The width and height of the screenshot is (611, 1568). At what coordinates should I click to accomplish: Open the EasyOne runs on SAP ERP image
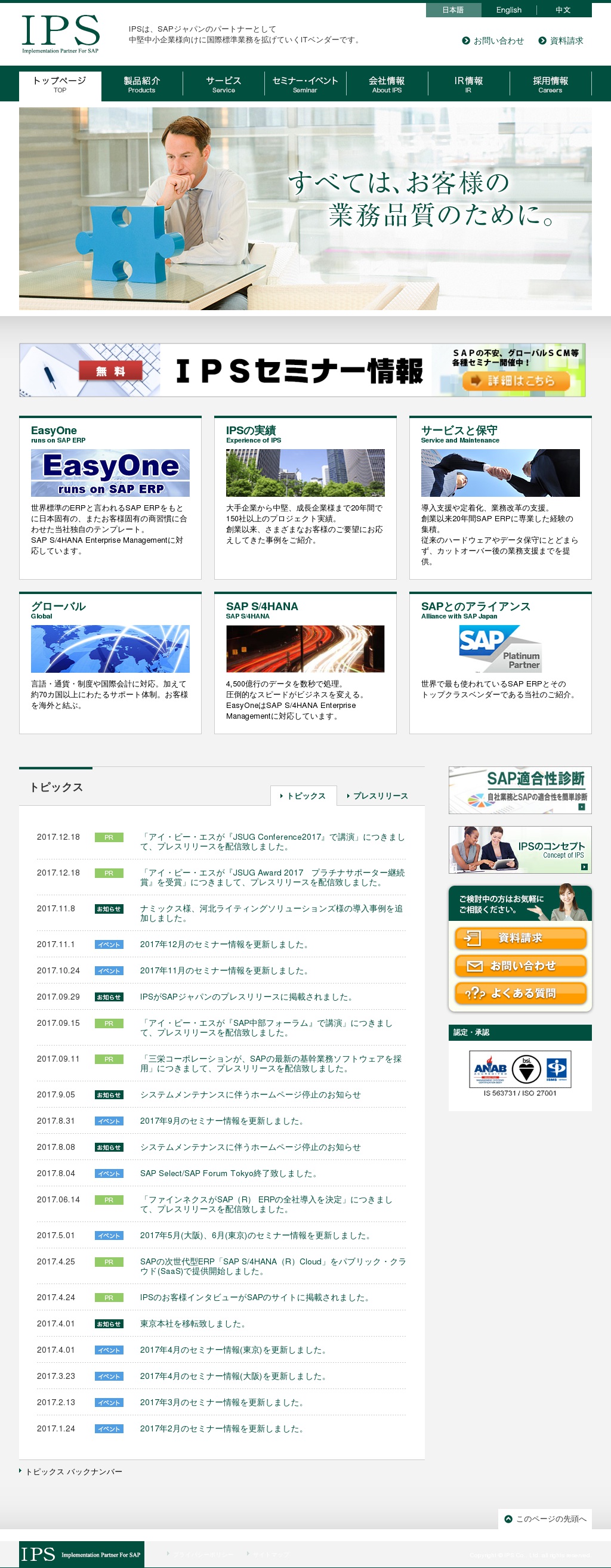point(110,473)
